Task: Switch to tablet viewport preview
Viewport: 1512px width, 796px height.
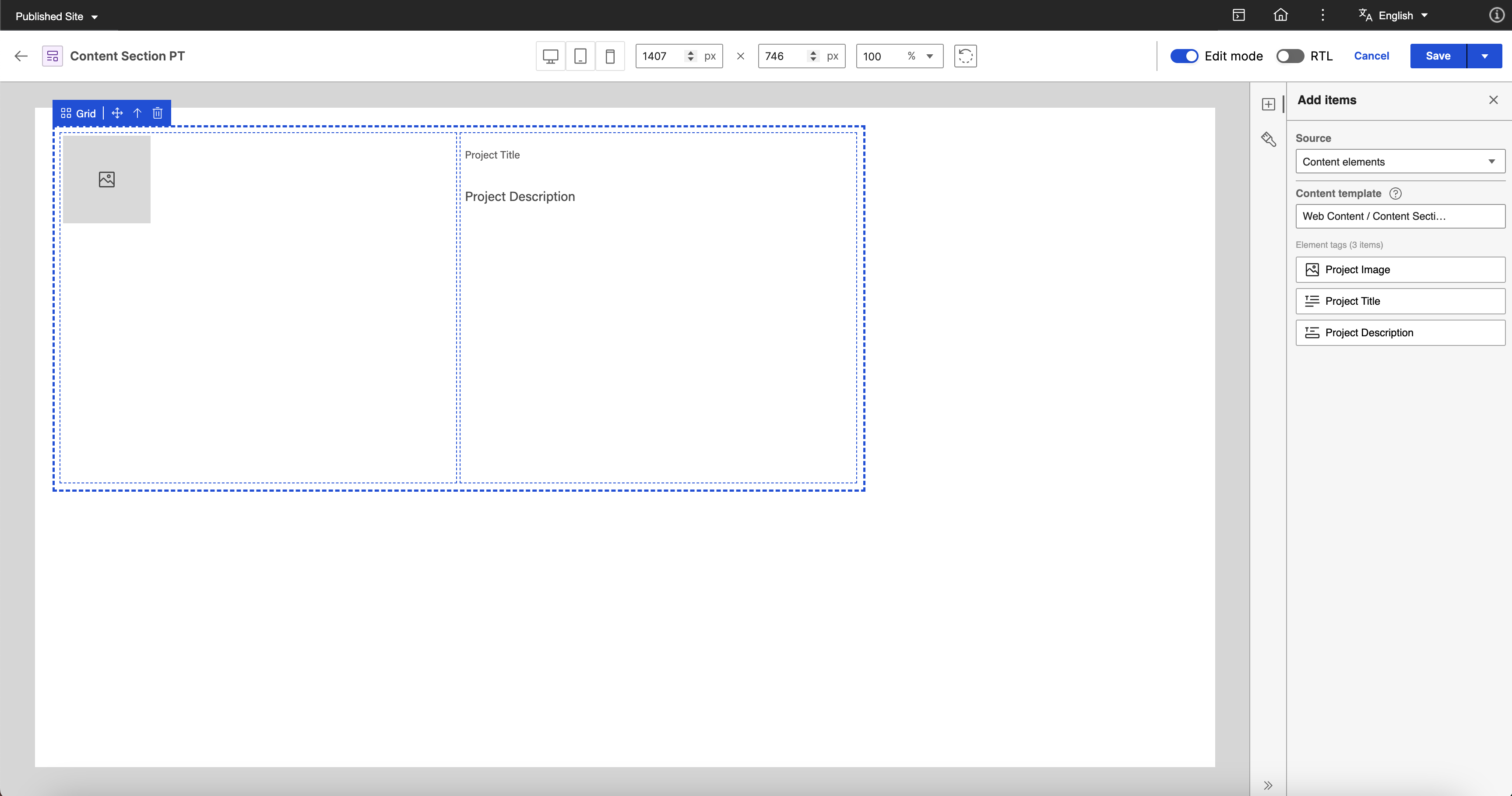Action: point(580,56)
